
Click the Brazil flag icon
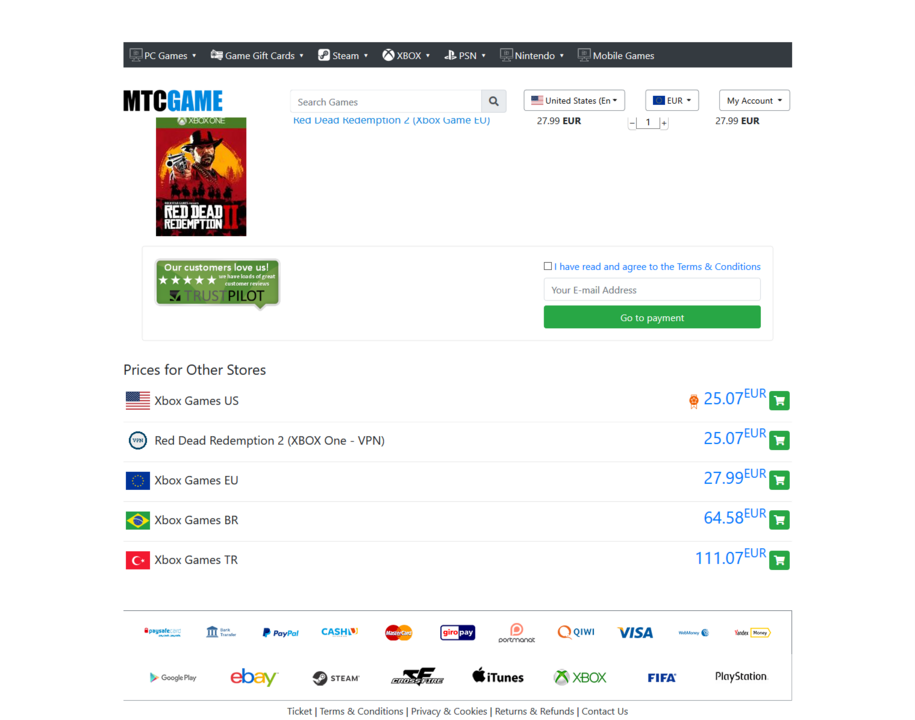[138, 520]
